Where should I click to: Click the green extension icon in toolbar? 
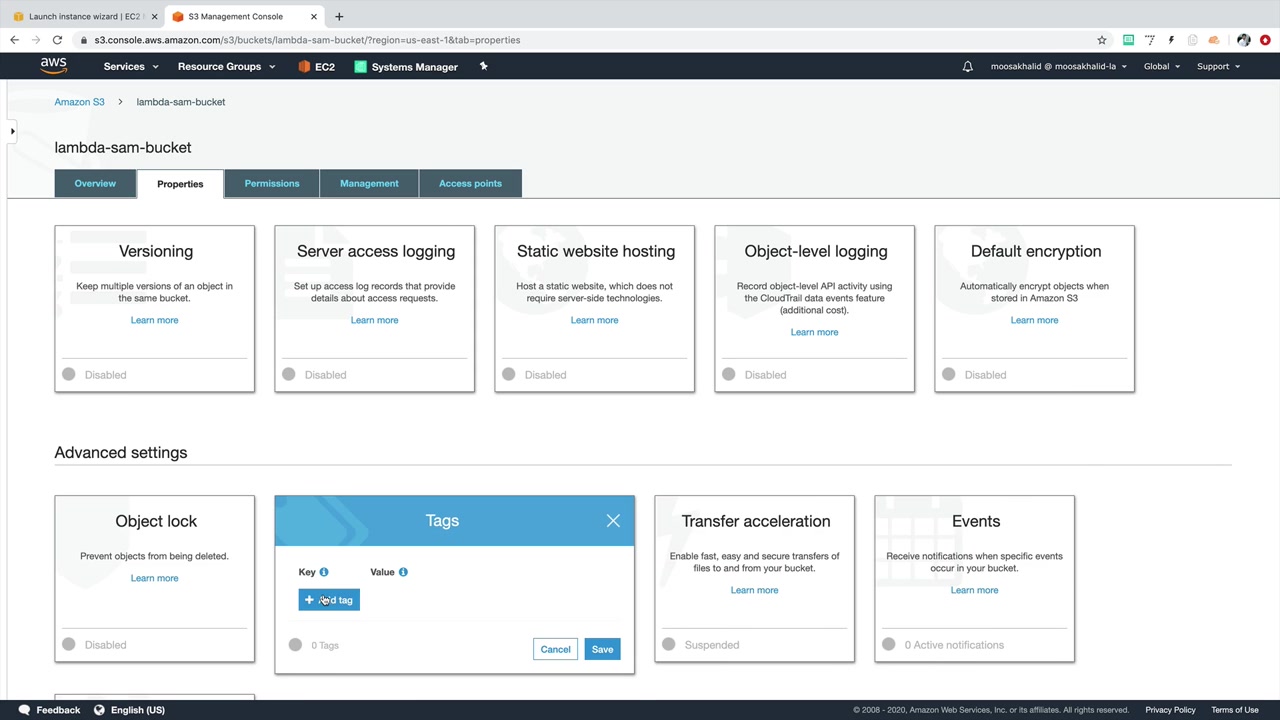pyautogui.click(x=1128, y=40)
